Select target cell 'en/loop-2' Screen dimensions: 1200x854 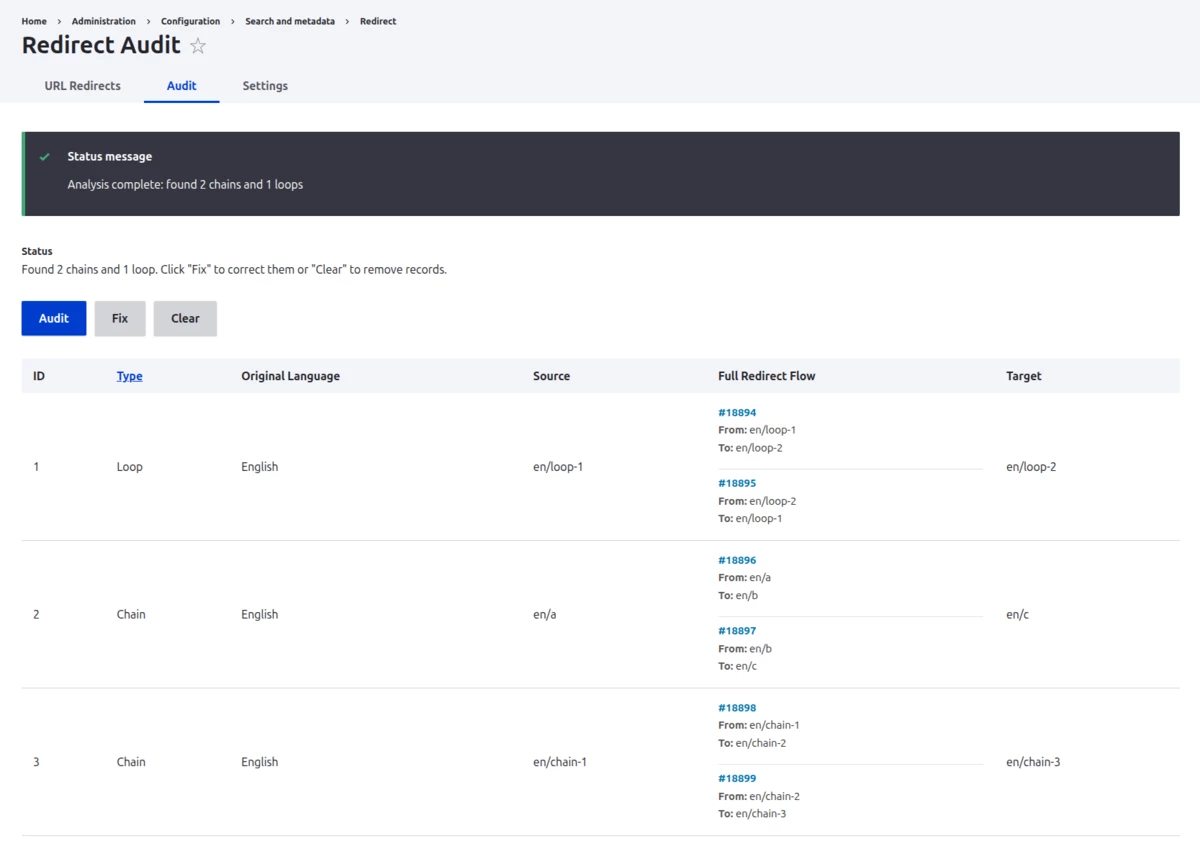(1031, 467)
